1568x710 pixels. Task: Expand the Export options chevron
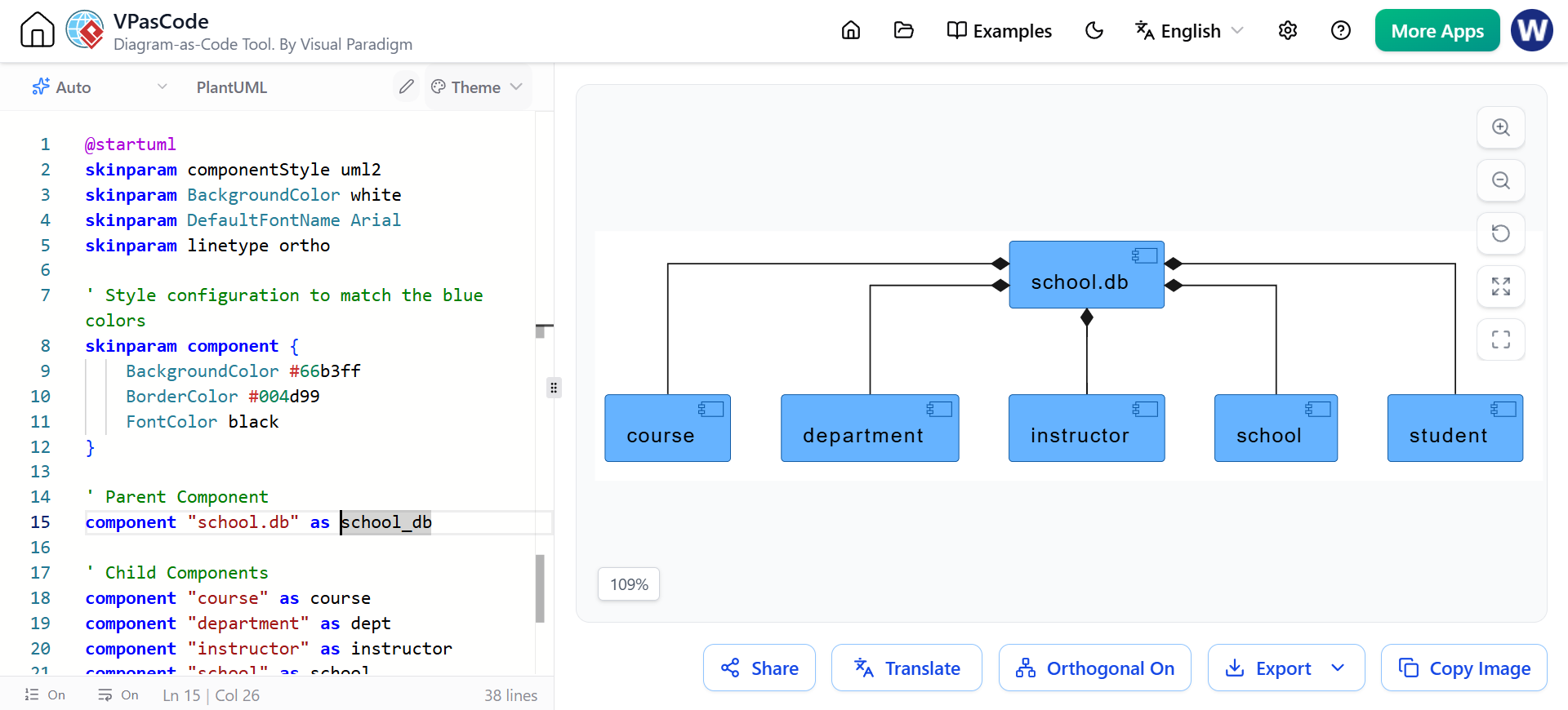(1338, 668)
